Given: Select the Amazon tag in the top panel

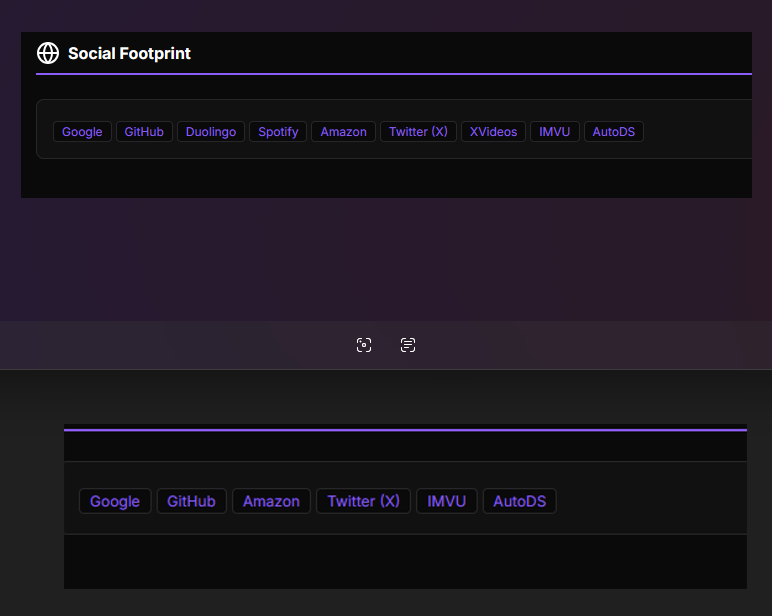Looking at the screenshot, I should [x=344, y=131].
